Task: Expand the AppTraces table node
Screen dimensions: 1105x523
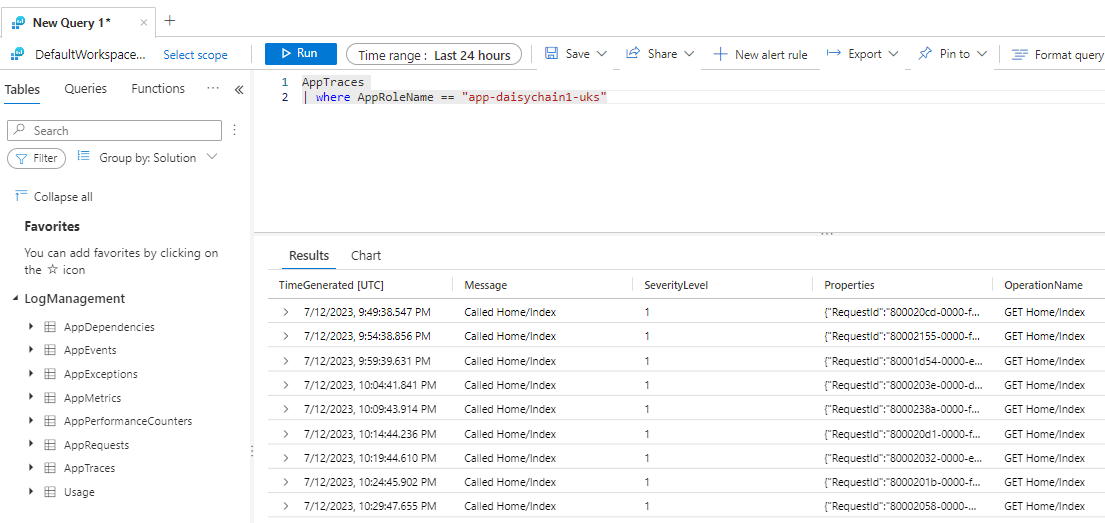Action: [31, 468]
